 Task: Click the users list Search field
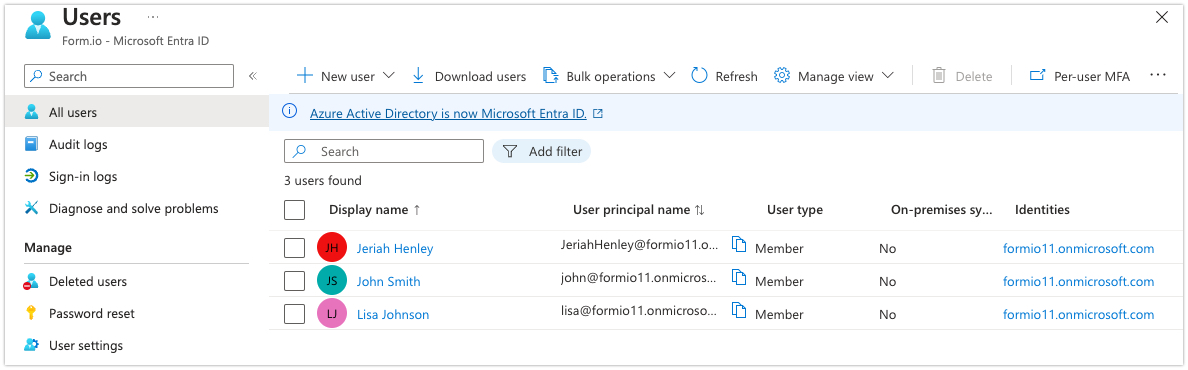[x=384, y=151]
